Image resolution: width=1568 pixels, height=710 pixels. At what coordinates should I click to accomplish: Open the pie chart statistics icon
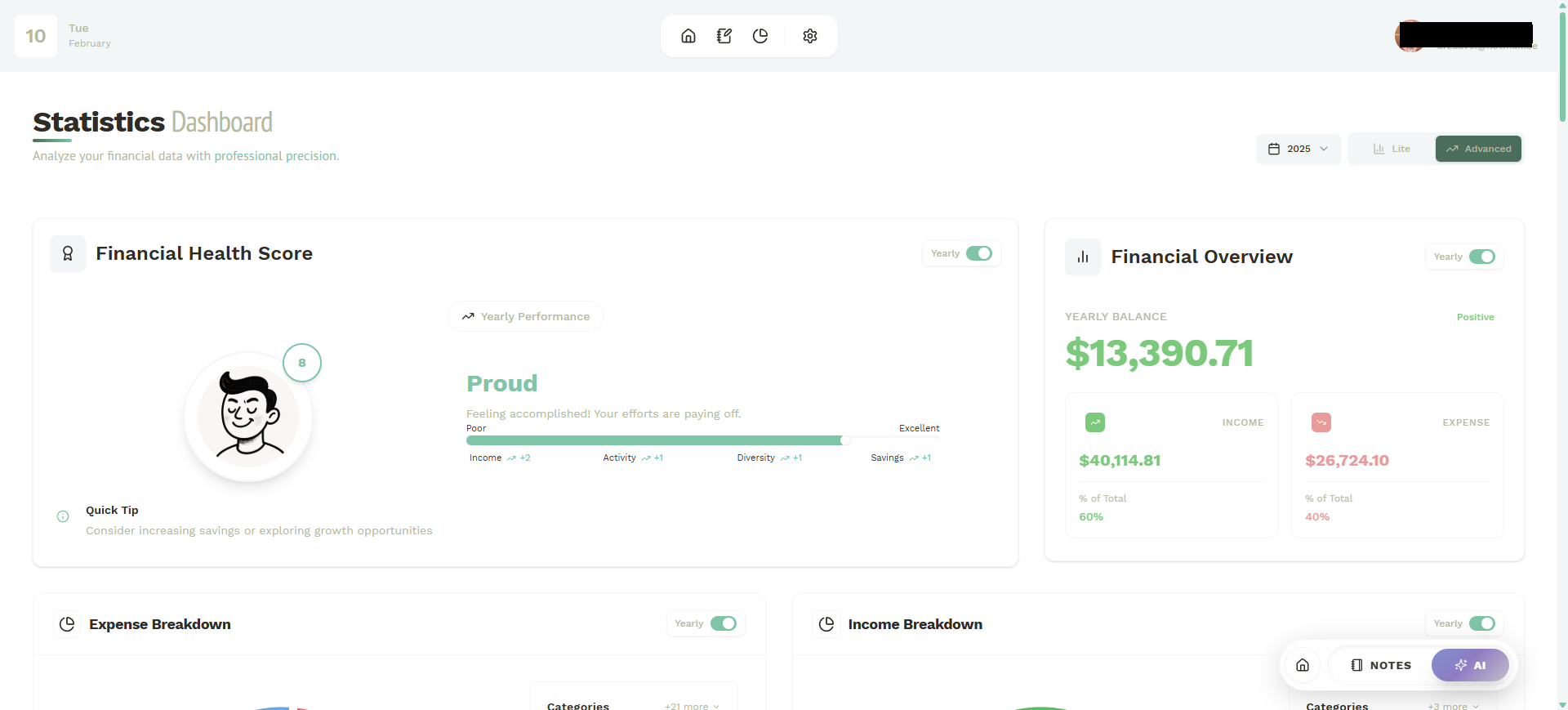point(760,36)
